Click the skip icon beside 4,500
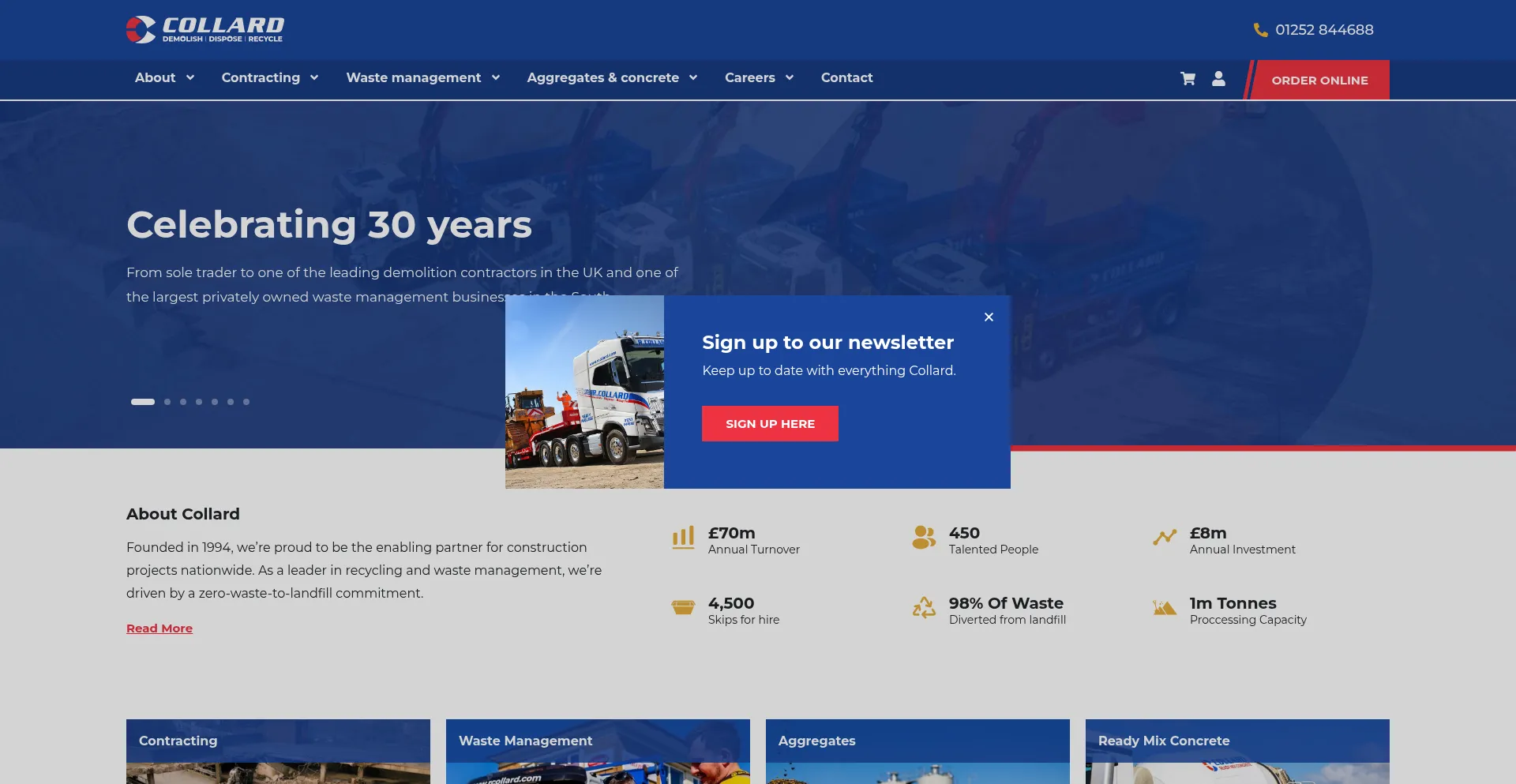The width and height of the screenshot is (1516, 784). coord(683,607)
